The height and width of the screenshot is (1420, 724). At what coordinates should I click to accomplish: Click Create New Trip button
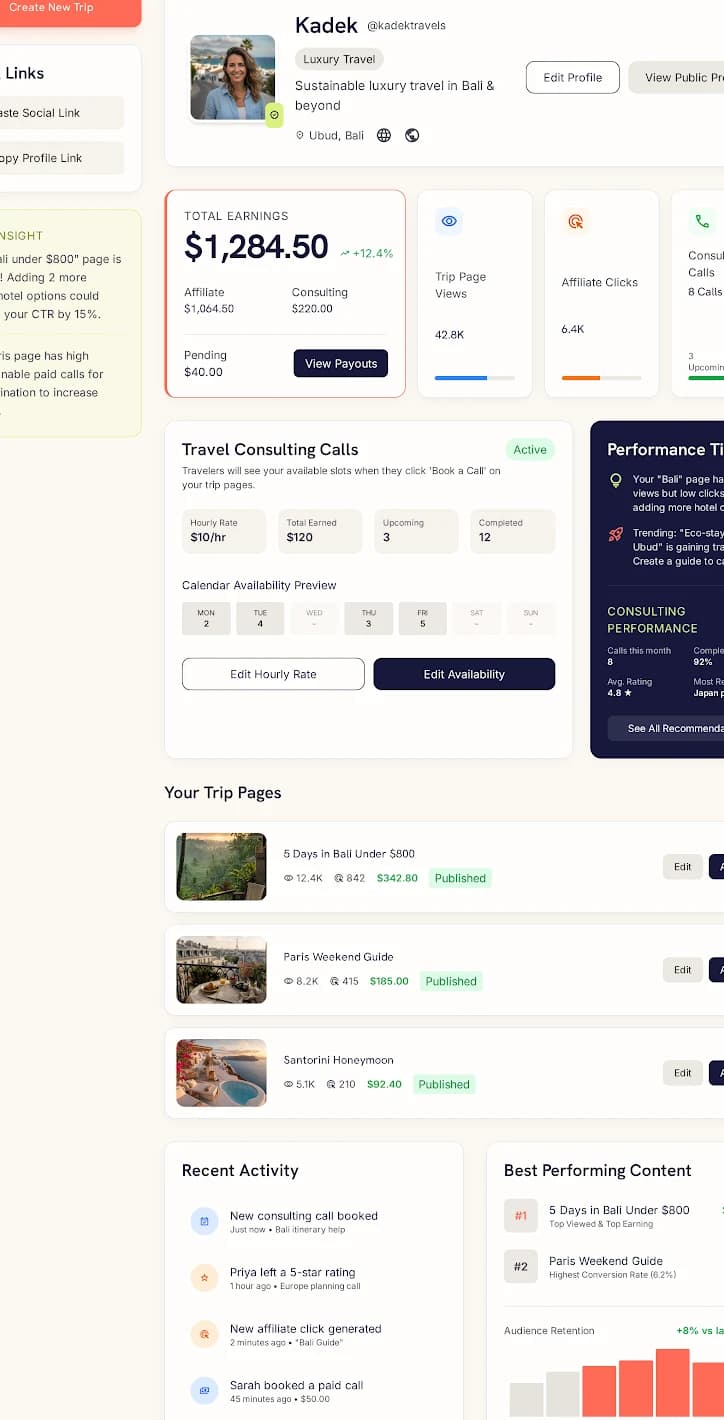click(62, 10)
